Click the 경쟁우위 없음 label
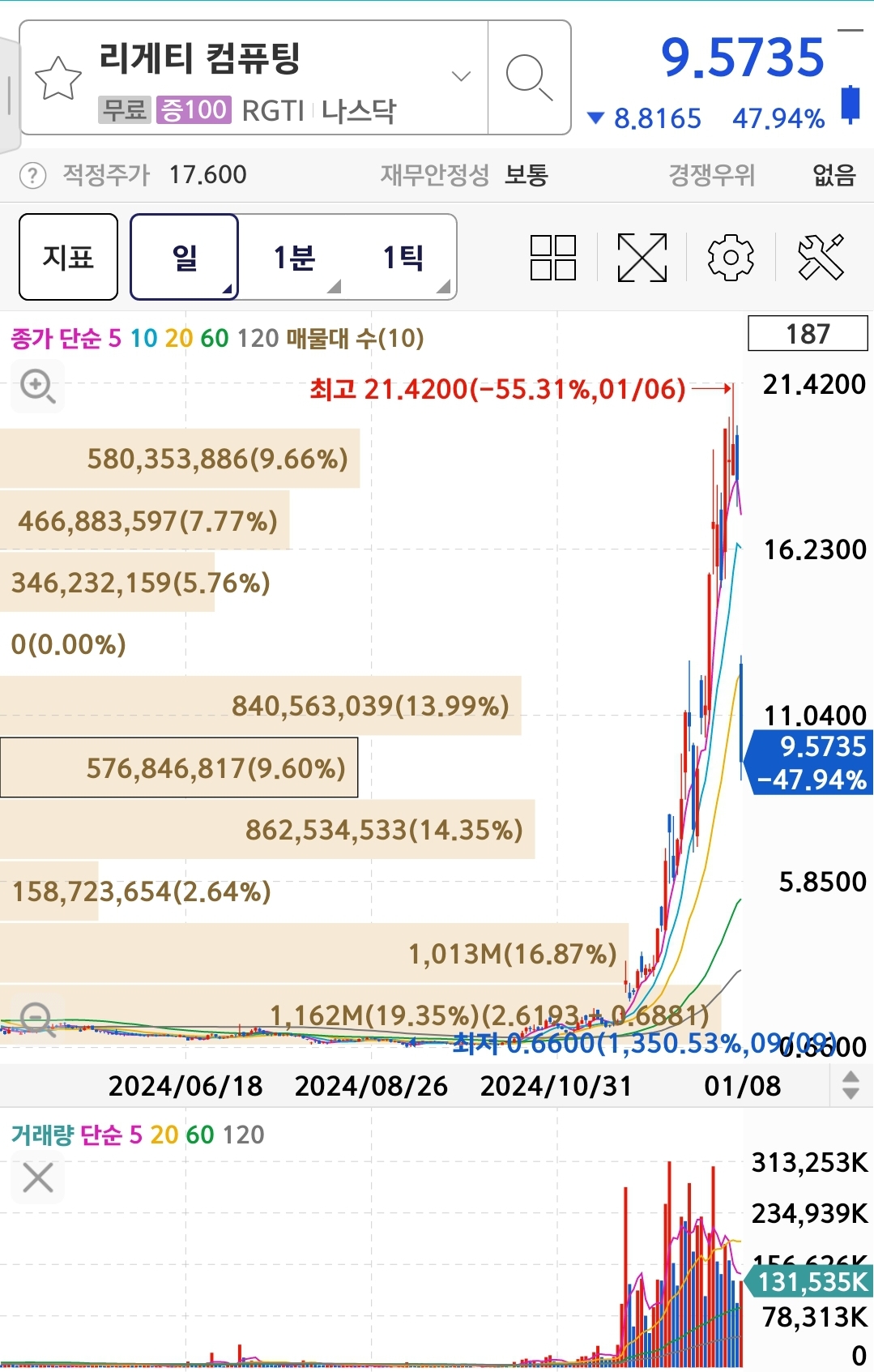Image resolution: width=874 pixels, height=1372 pixels. [x=761, y=174]
